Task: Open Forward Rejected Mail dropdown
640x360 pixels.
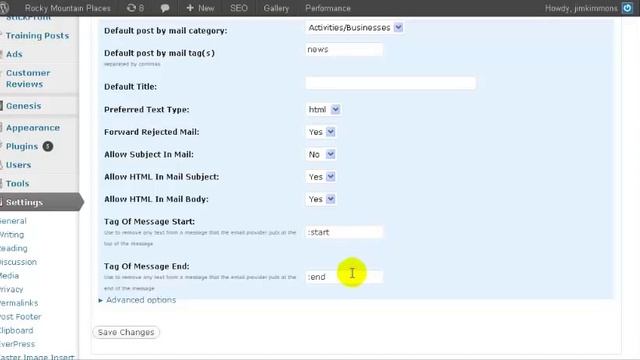Action: click(x=321, y=132)
